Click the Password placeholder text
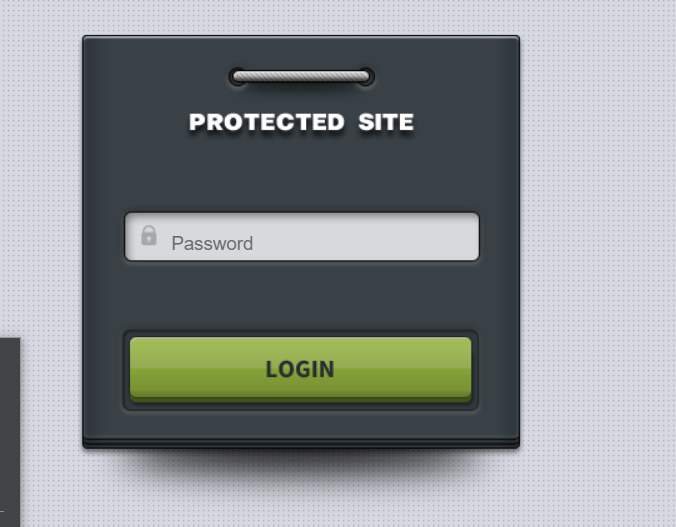Viewport: 676px width, 527px height. pyautogui.click(x=212, y=244)
